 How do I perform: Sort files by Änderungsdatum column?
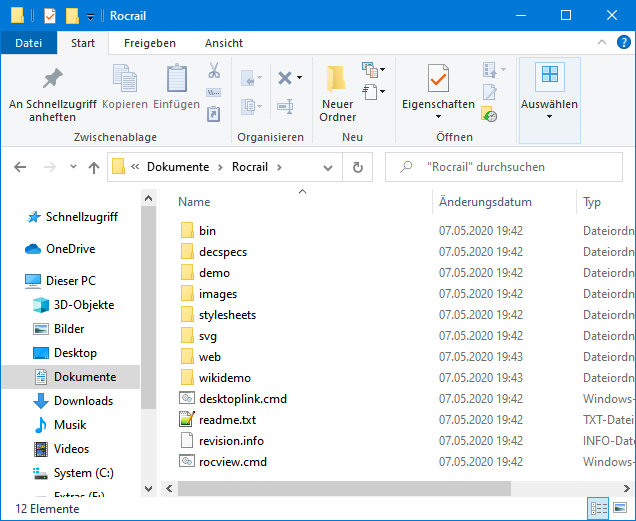(x=485, y=202)
